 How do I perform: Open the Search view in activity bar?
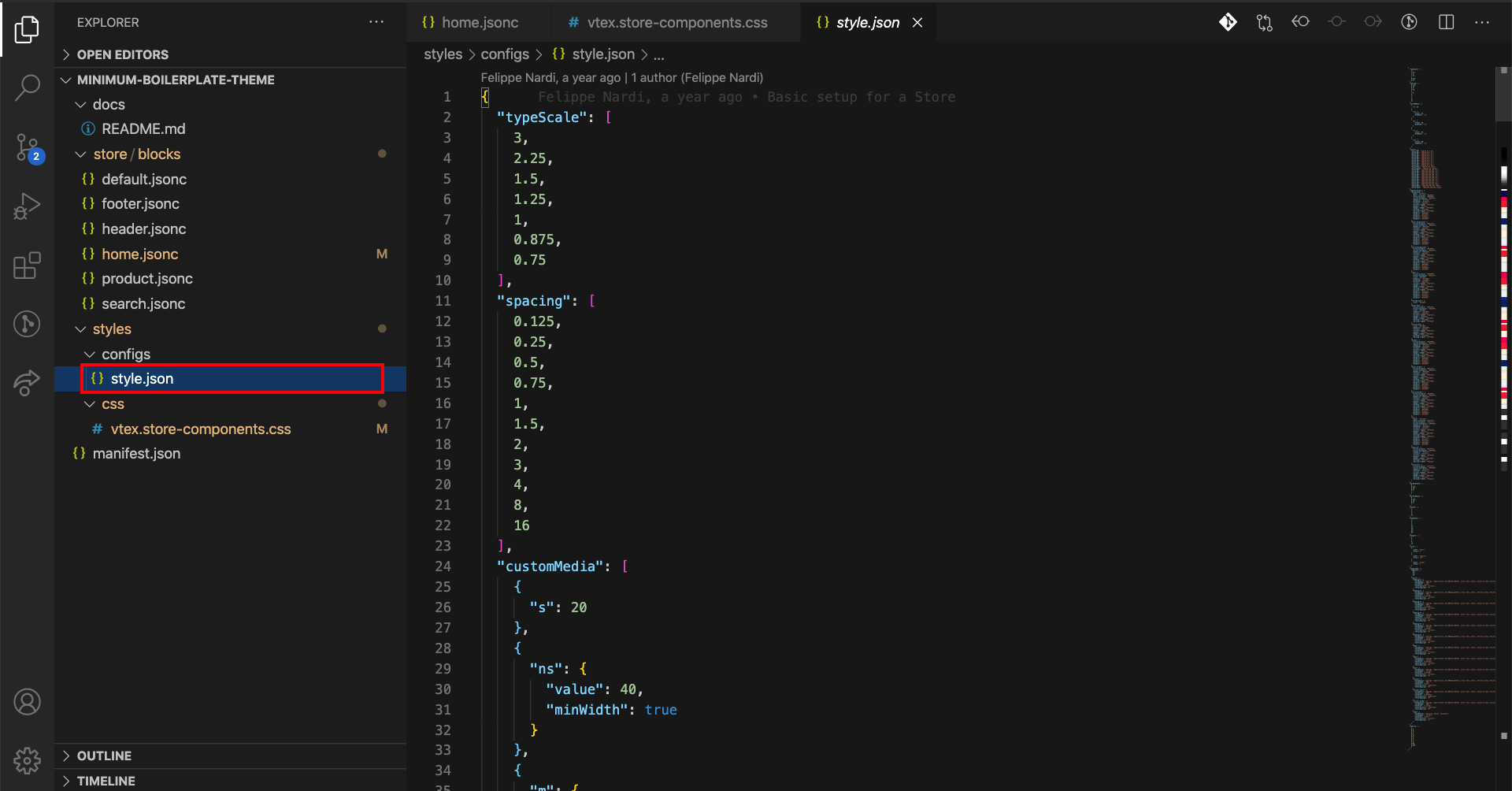27,87
